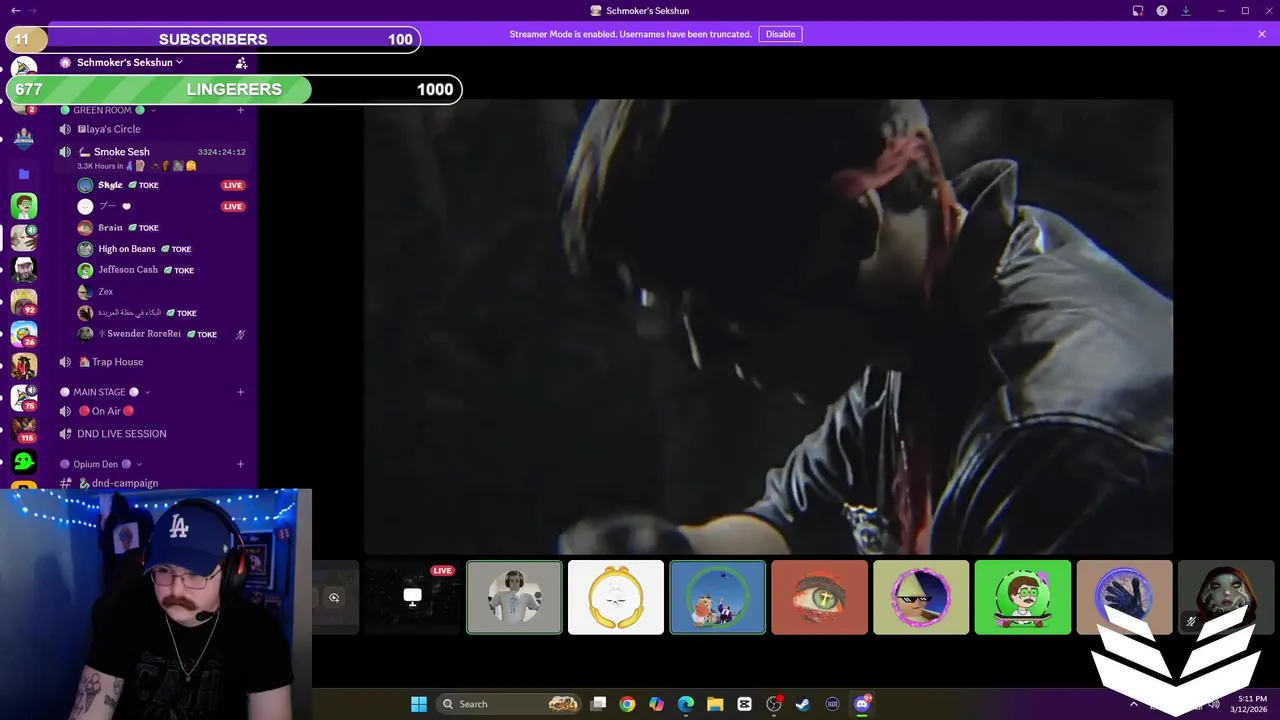Open server icon with 92 badge
Screen dimensions: 1280x720
click(24, 301)
